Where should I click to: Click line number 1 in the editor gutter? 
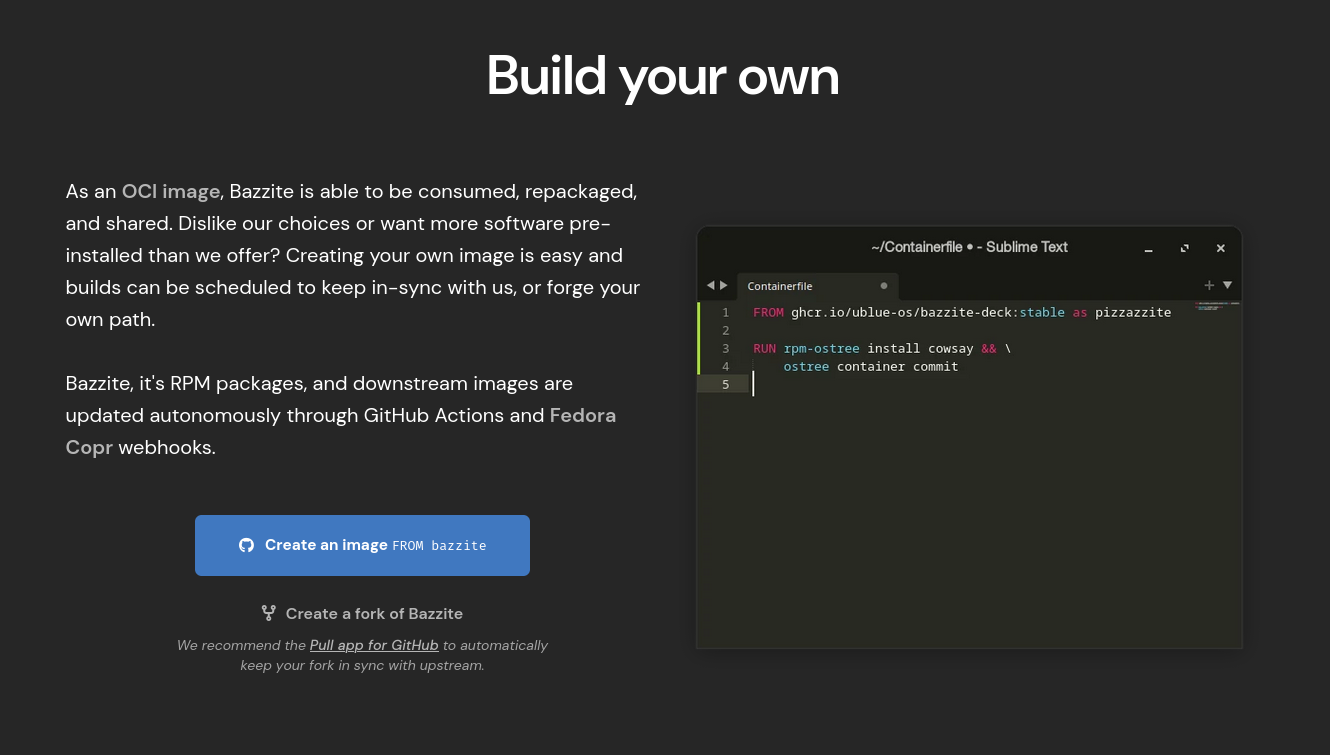[x=726, y=312]
